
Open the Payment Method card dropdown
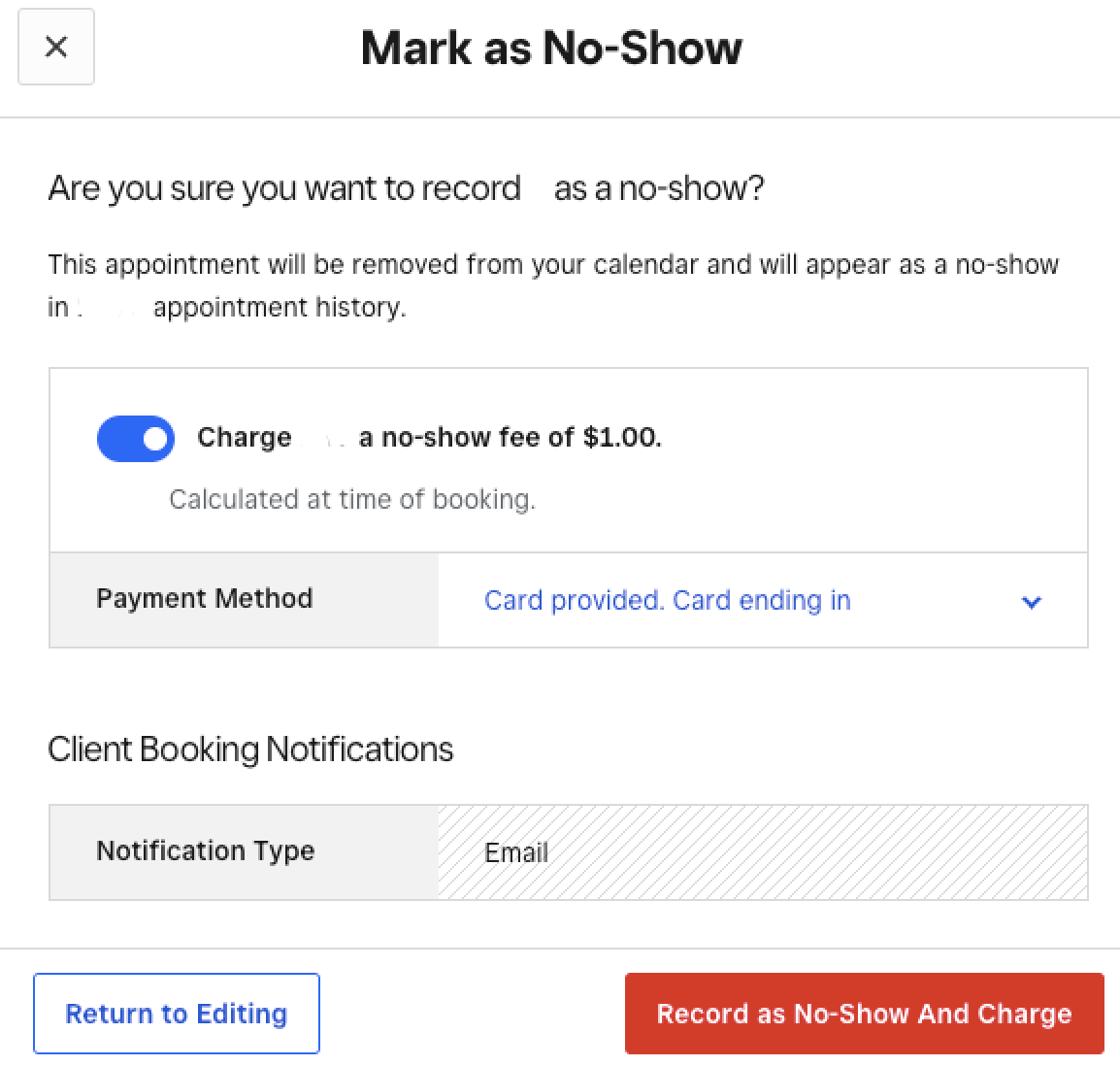762,600
